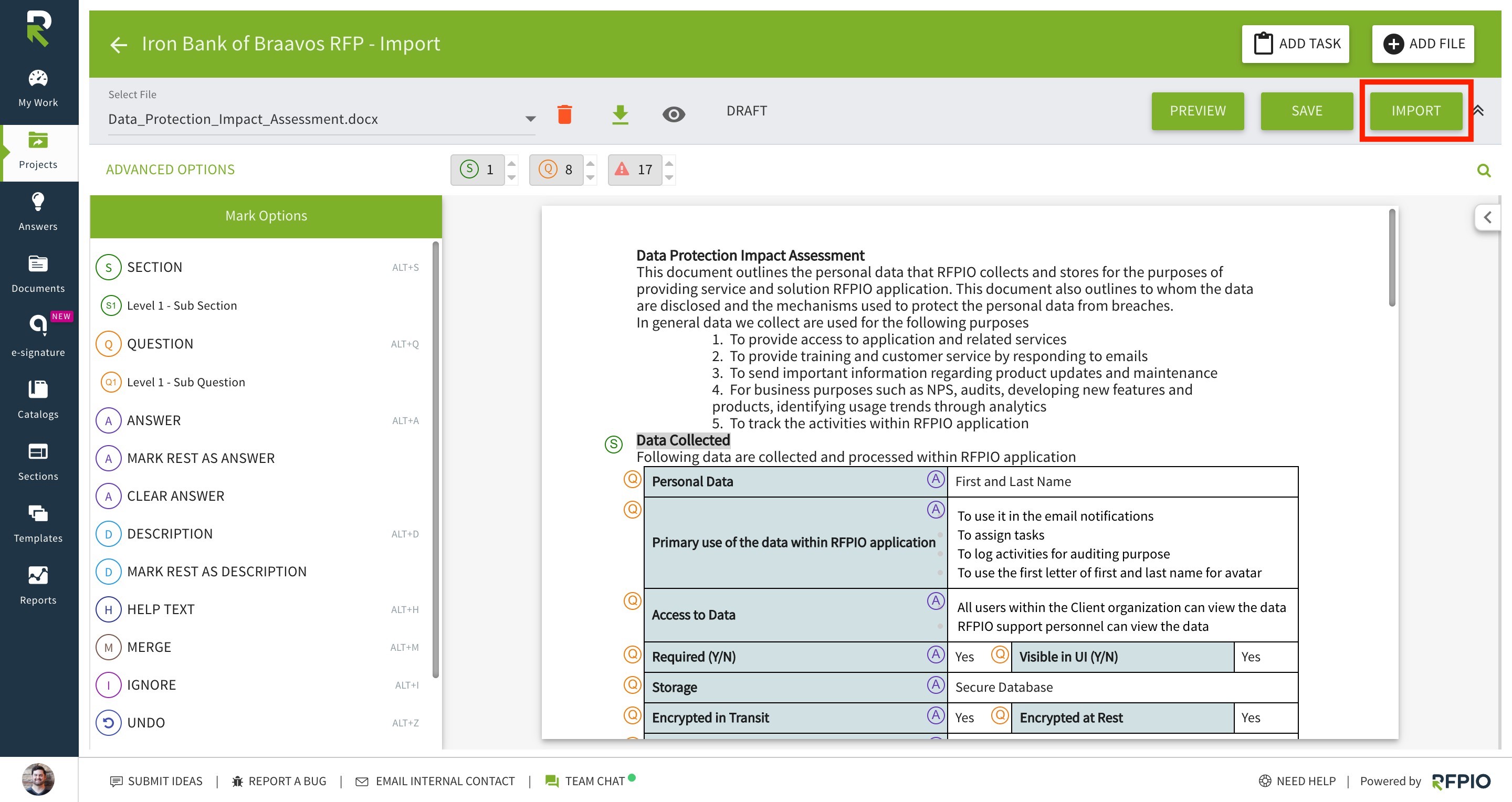Open EMAIL INTERNAL CONTACT link
Image resolution: width=1512 pixels, height=802 pixels.
pos(435,782)
